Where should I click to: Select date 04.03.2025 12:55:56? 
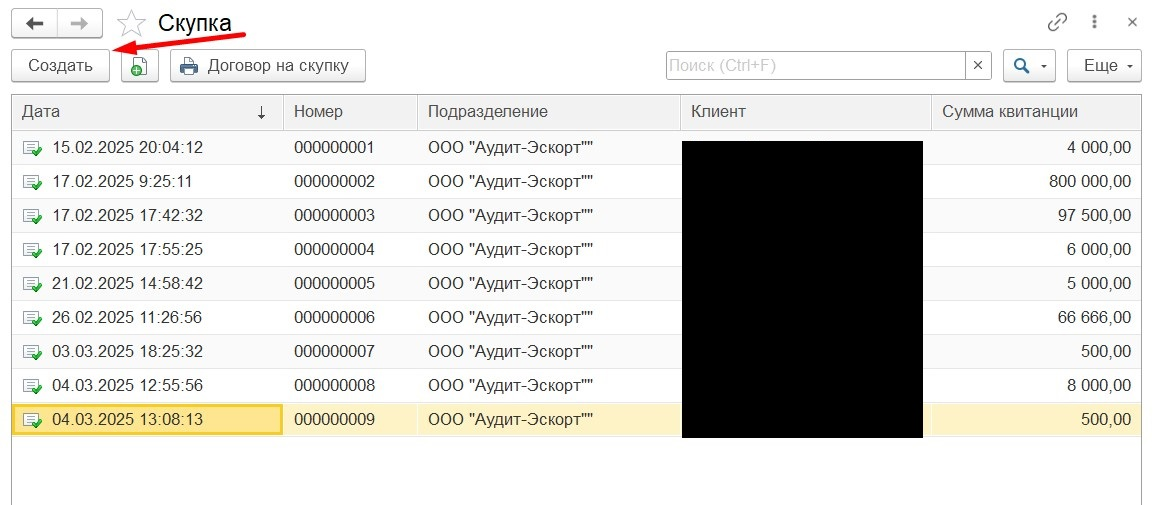click(127, 386)
